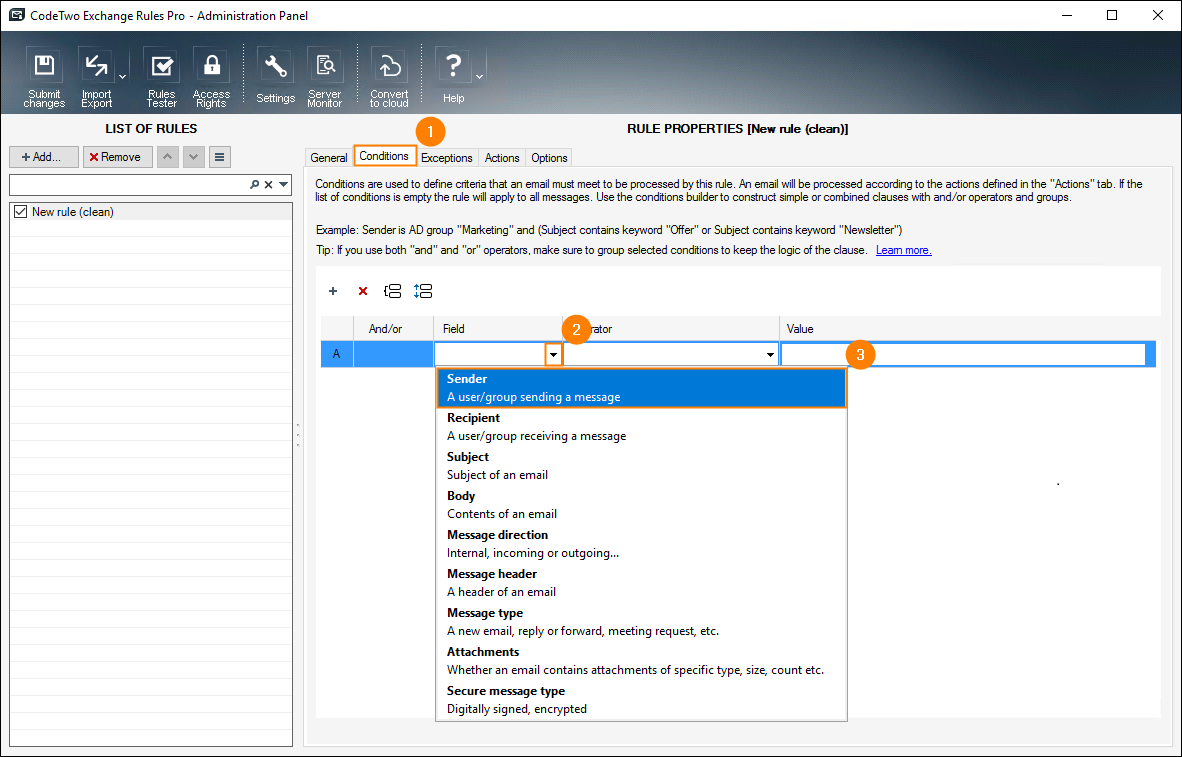Minimize the Administration Panel window
The width and height of the screenshot is (1182, 757).
tap(1067, 15)
